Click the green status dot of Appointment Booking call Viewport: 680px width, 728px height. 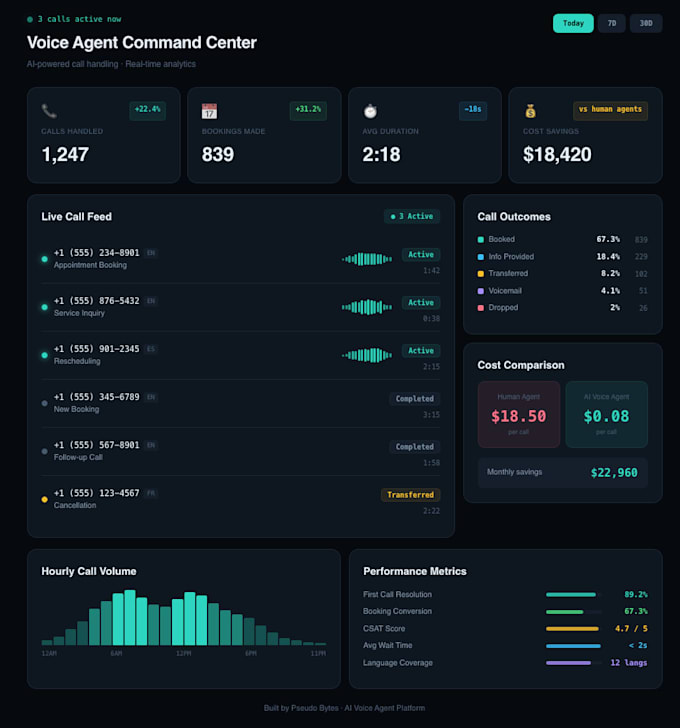click(45, 259)
